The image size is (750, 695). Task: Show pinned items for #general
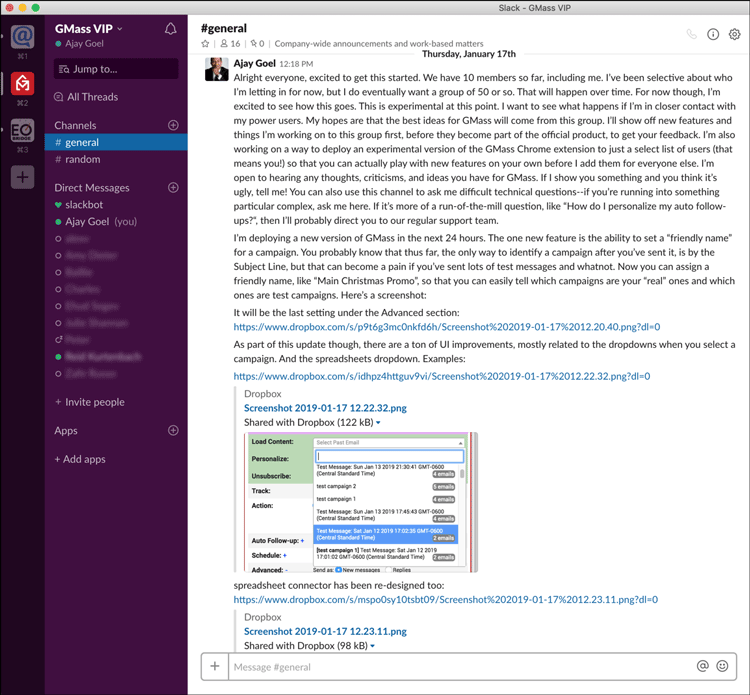tap(256, 44)
